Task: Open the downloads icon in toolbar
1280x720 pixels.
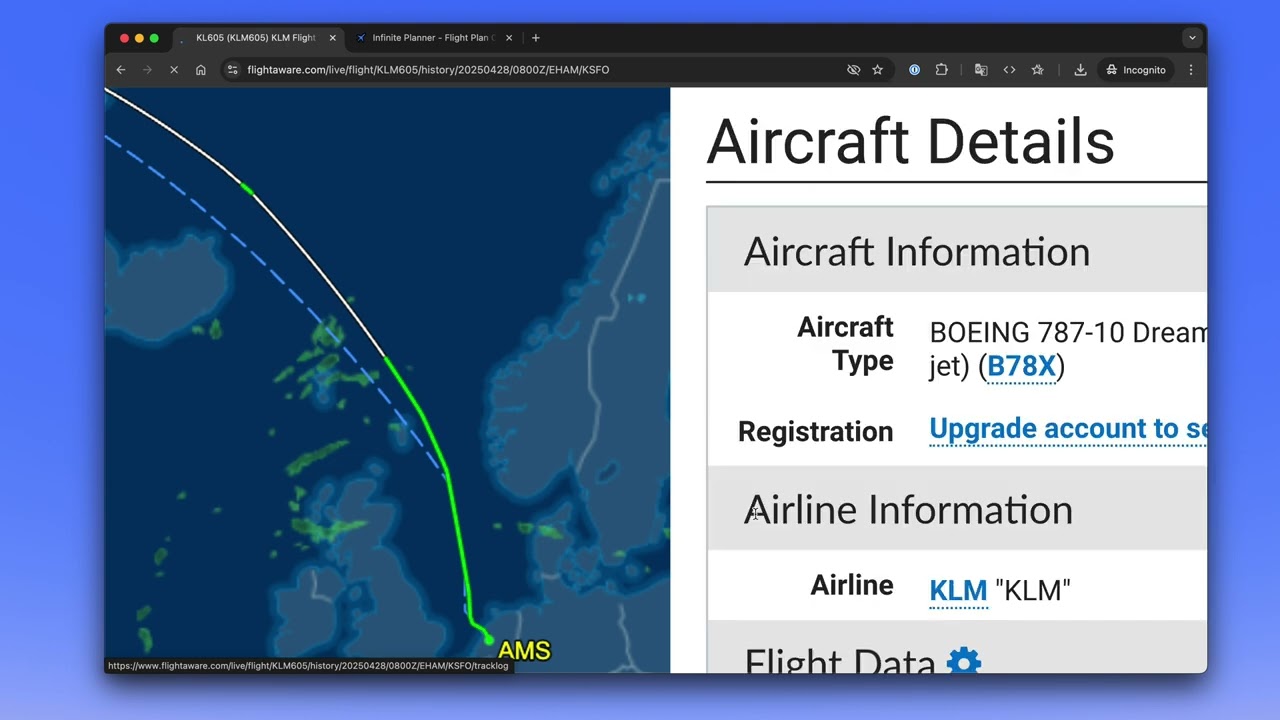Action: coord(1080,70)
